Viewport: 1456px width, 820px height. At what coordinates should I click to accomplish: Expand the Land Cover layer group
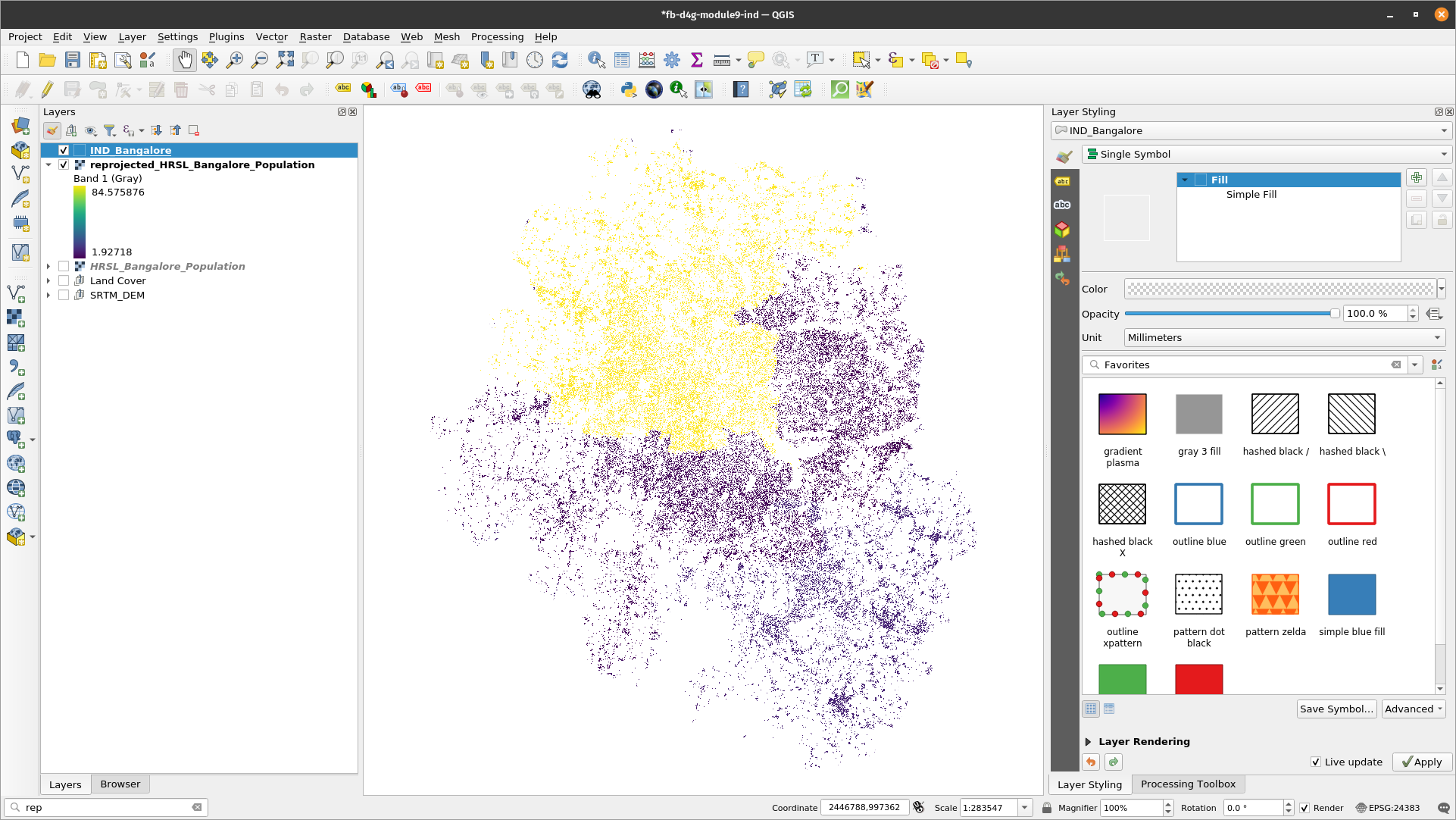pos(48,281)
